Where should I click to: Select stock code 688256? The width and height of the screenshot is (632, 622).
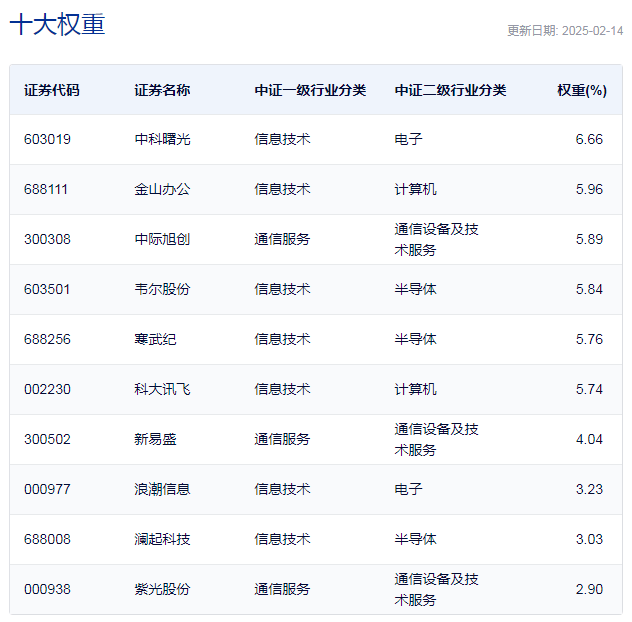click(x=47, y=339)
